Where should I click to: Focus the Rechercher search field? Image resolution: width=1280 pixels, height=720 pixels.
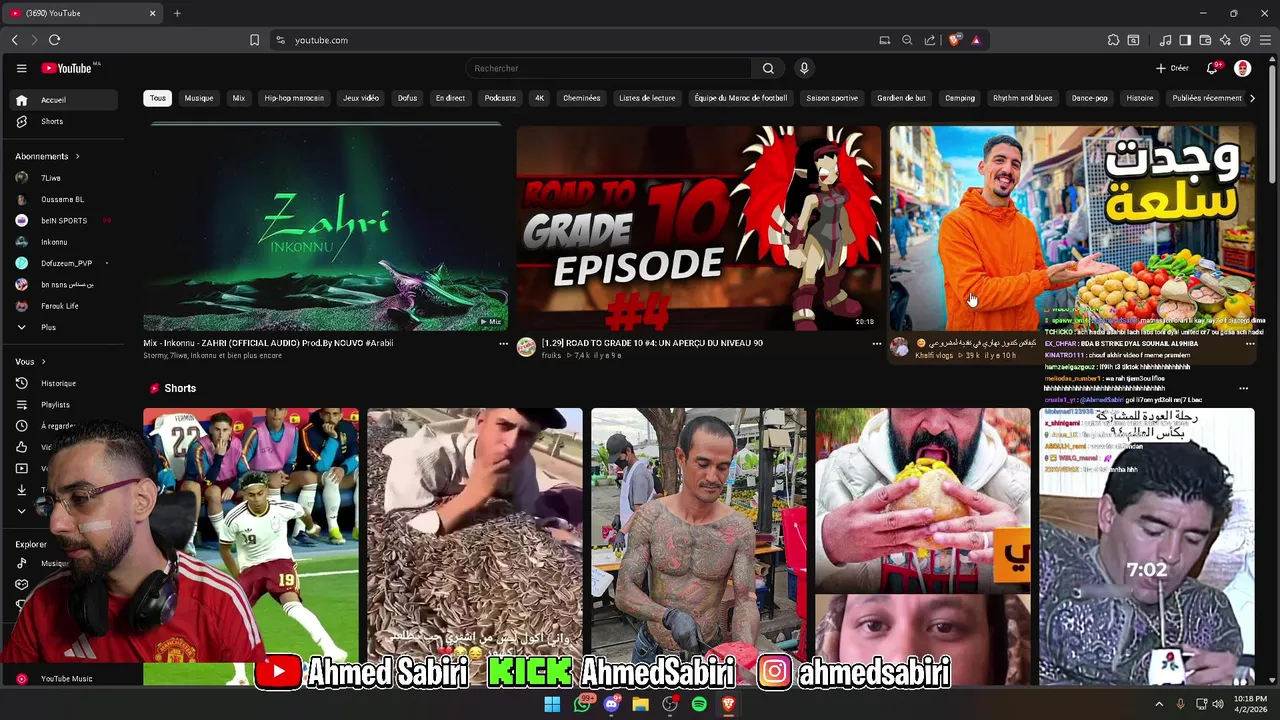tap(608, 68)
